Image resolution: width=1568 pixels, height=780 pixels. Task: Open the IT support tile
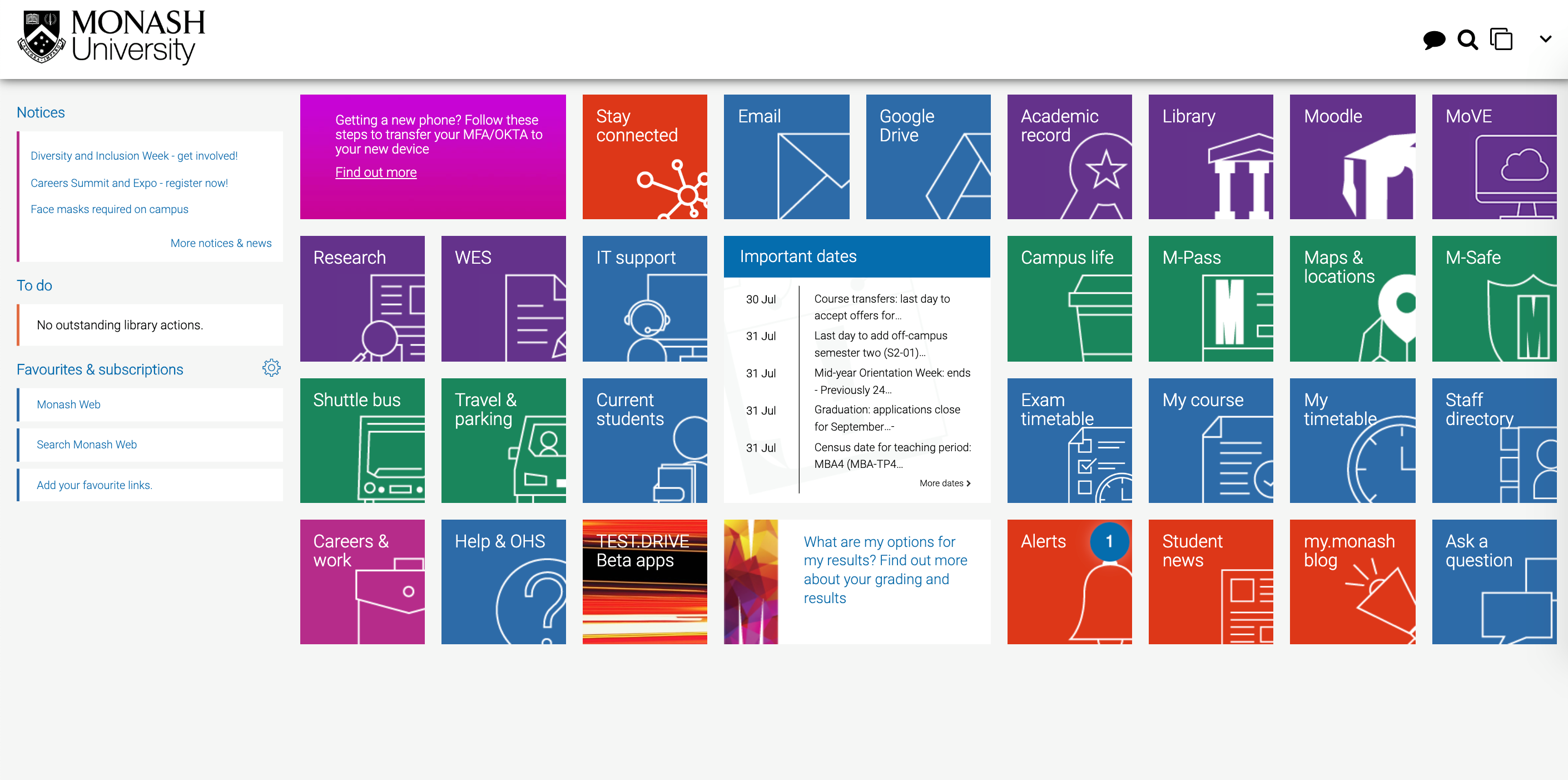click(644, 298)
